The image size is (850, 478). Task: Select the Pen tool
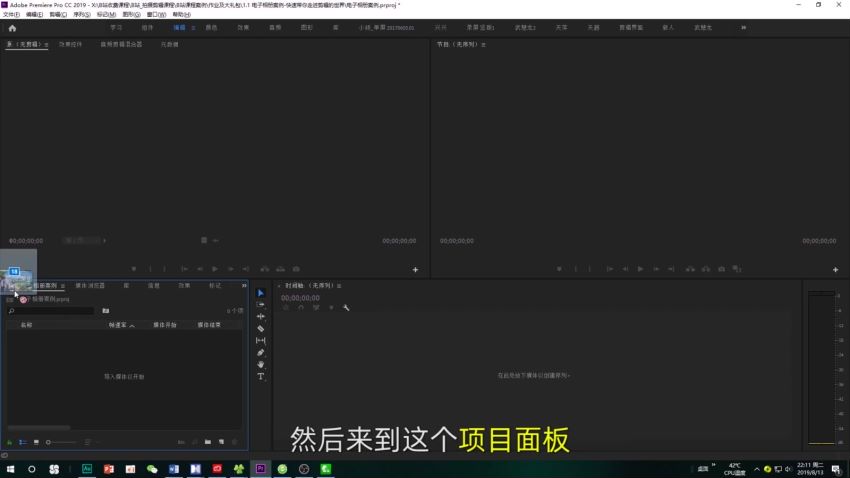pyautogui.click(x=261, y=353)
